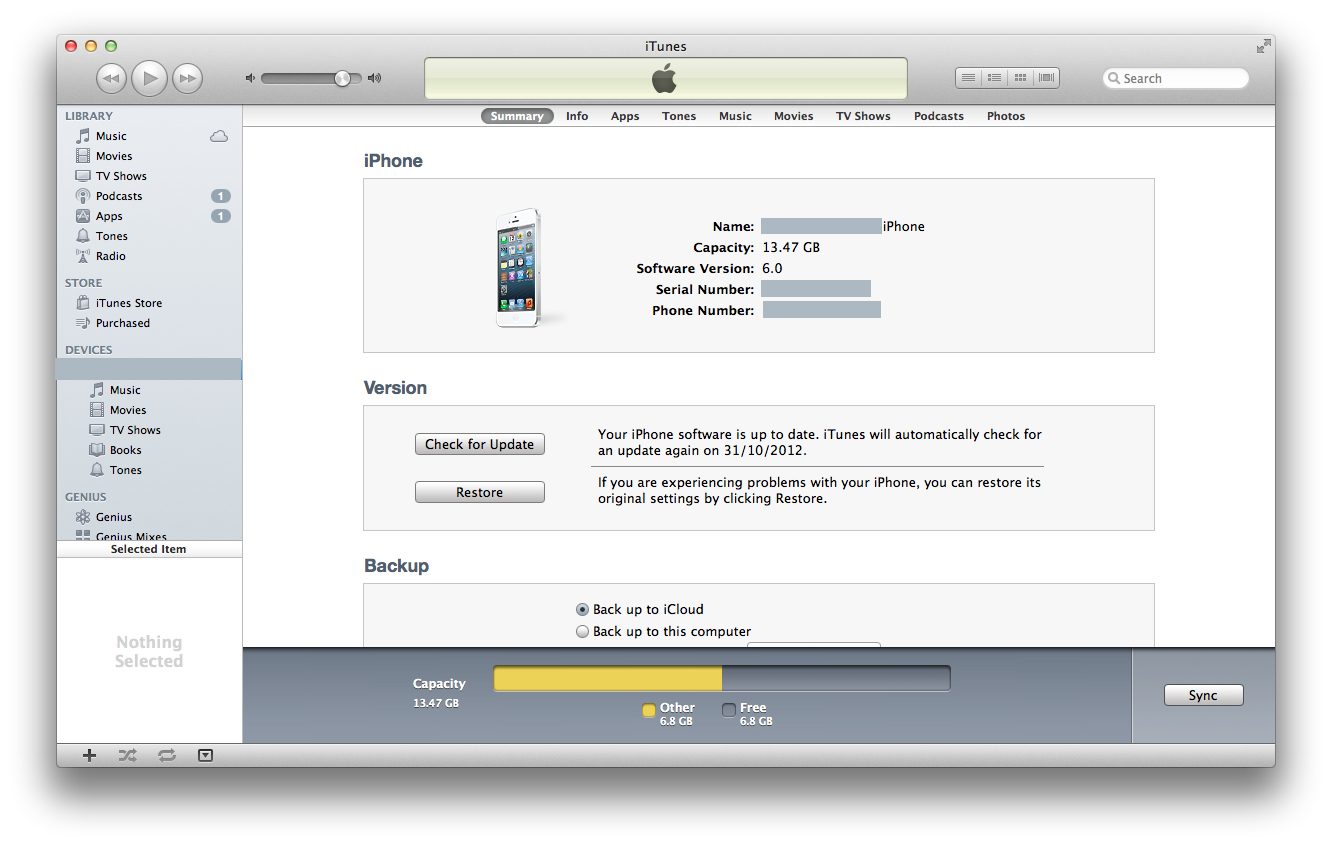The width and height of the screenshot is (1332, 846).
Task: Click the high volume speaker icon
Action: tap(374, 78)
